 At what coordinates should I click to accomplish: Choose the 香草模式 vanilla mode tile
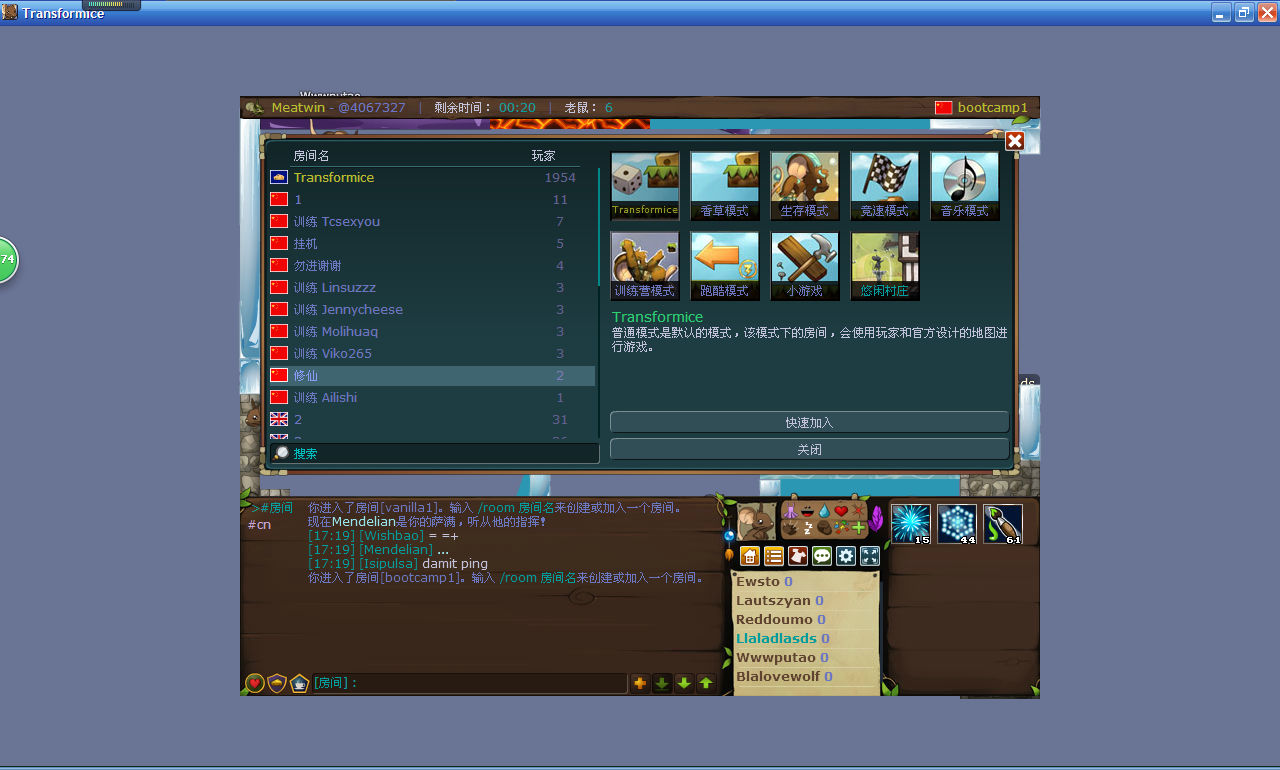click(x=725, y=185)
